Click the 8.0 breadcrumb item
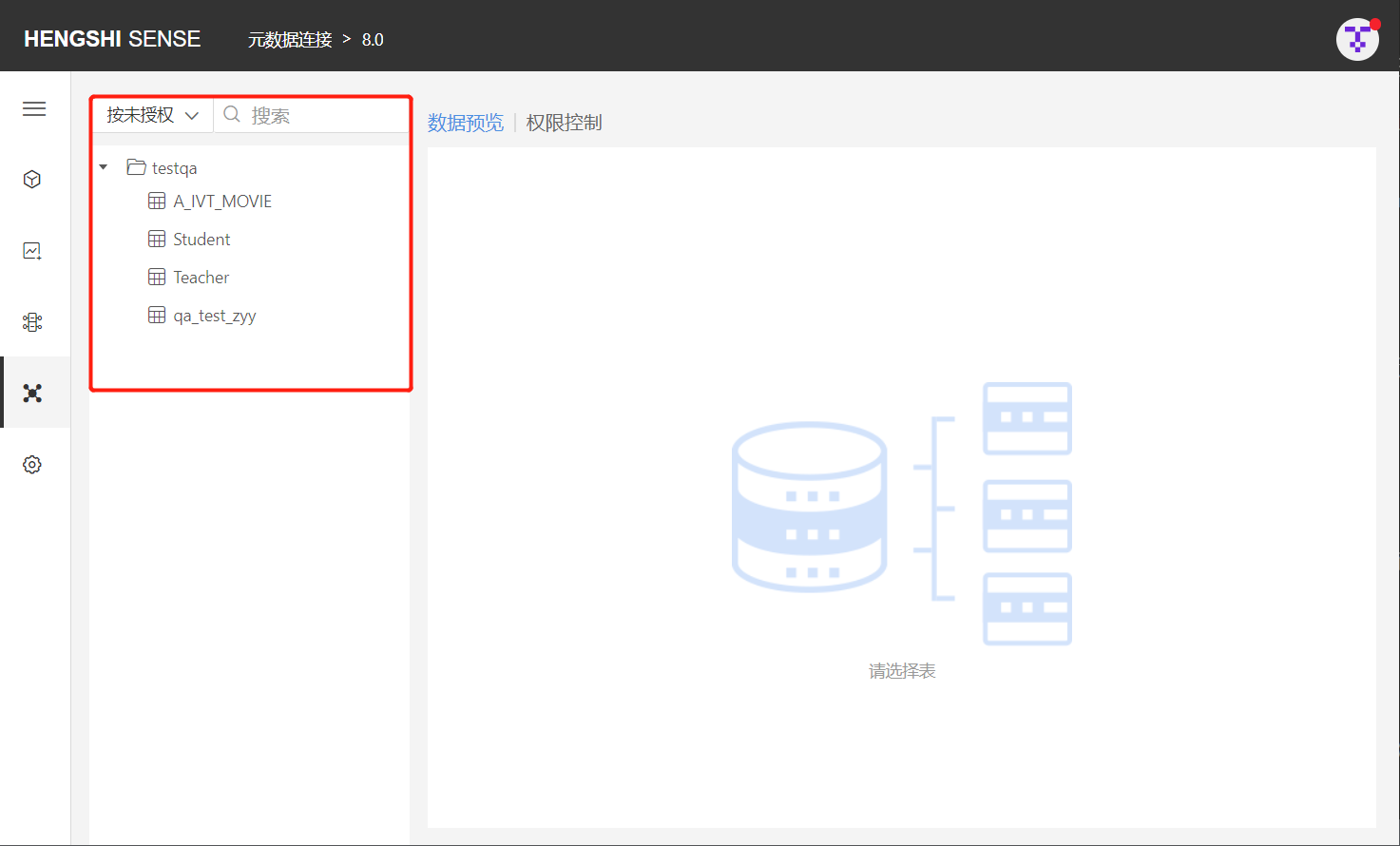The image size is (1400, 846). 373,39
